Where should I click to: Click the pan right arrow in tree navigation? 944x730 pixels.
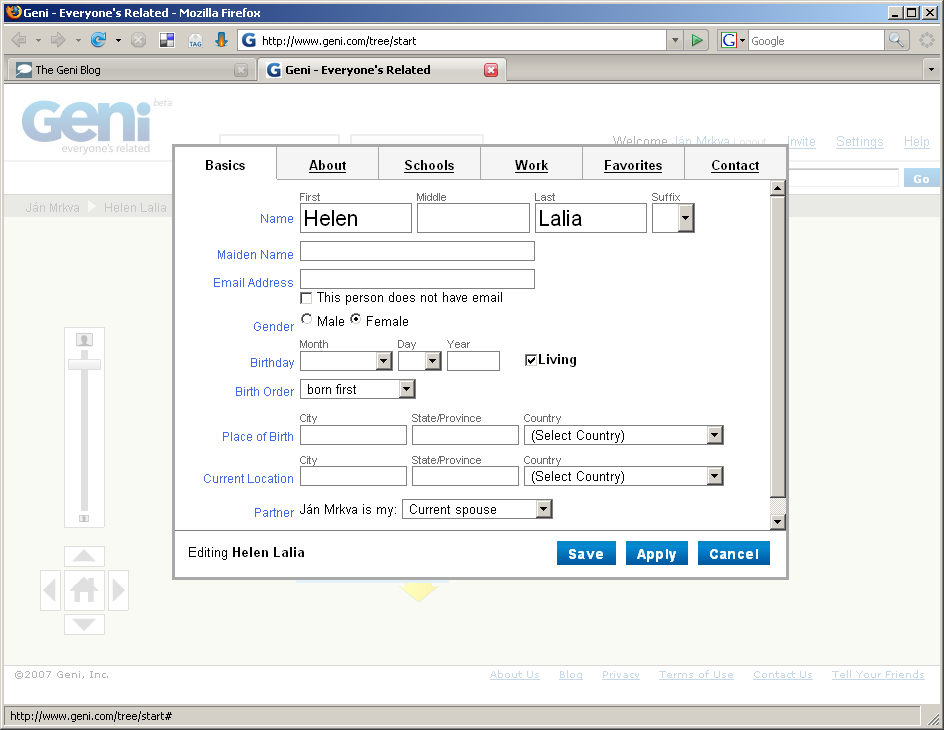tap(118, 590)
